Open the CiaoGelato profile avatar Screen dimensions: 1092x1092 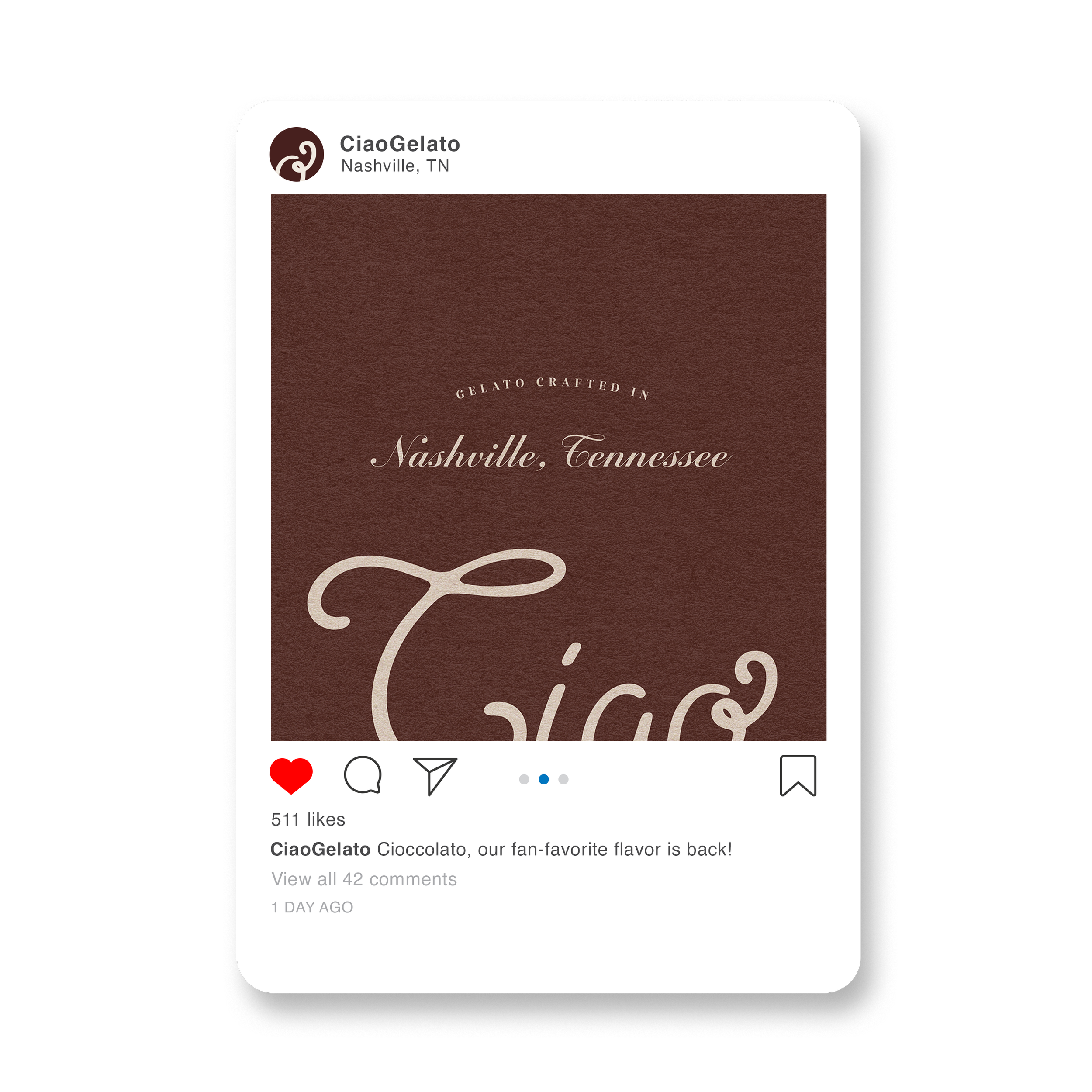(x=297, y=154)
